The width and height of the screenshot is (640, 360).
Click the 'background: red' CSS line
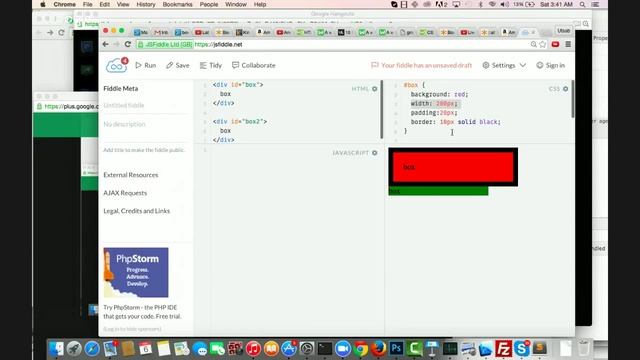coord(439,94)
